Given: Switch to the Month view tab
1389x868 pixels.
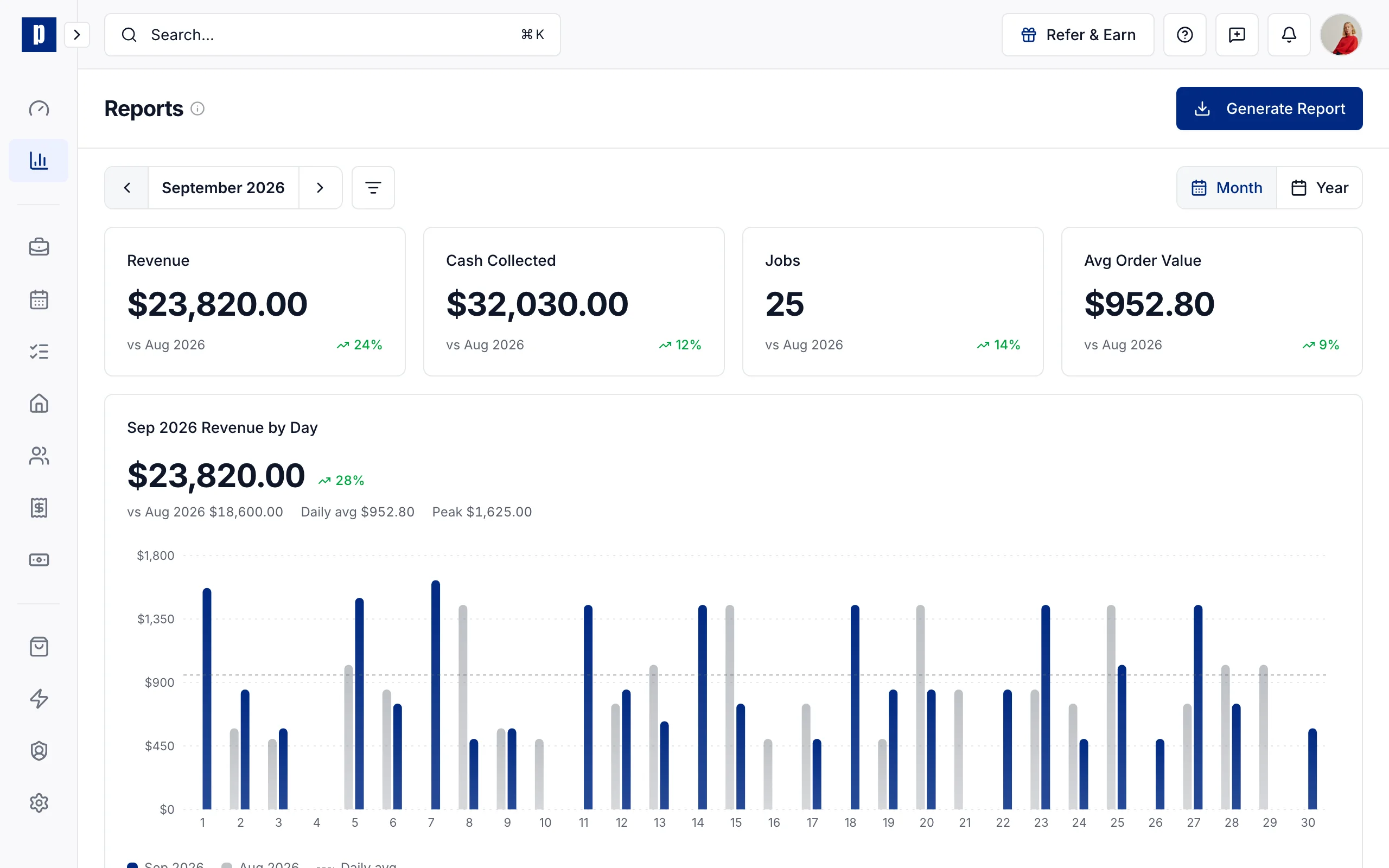Looking at the screenshot, I should pos(1227,188).
